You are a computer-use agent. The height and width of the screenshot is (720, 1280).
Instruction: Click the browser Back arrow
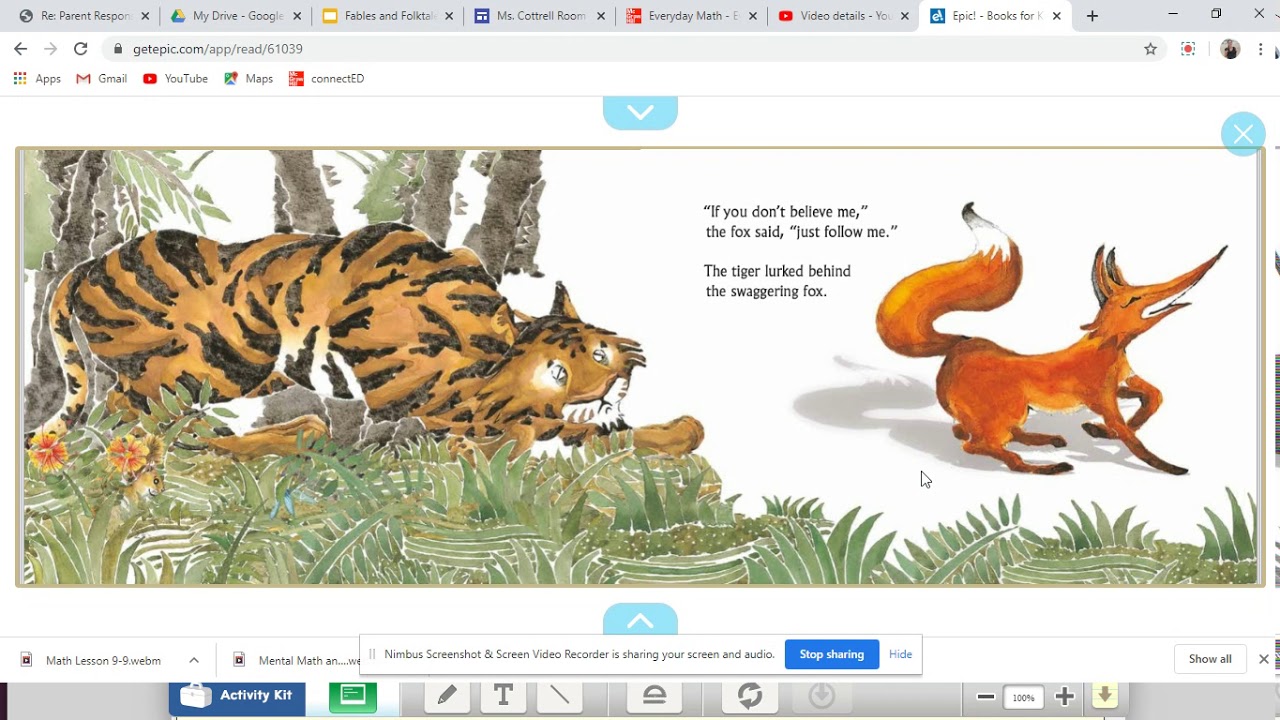coord(20,48)
